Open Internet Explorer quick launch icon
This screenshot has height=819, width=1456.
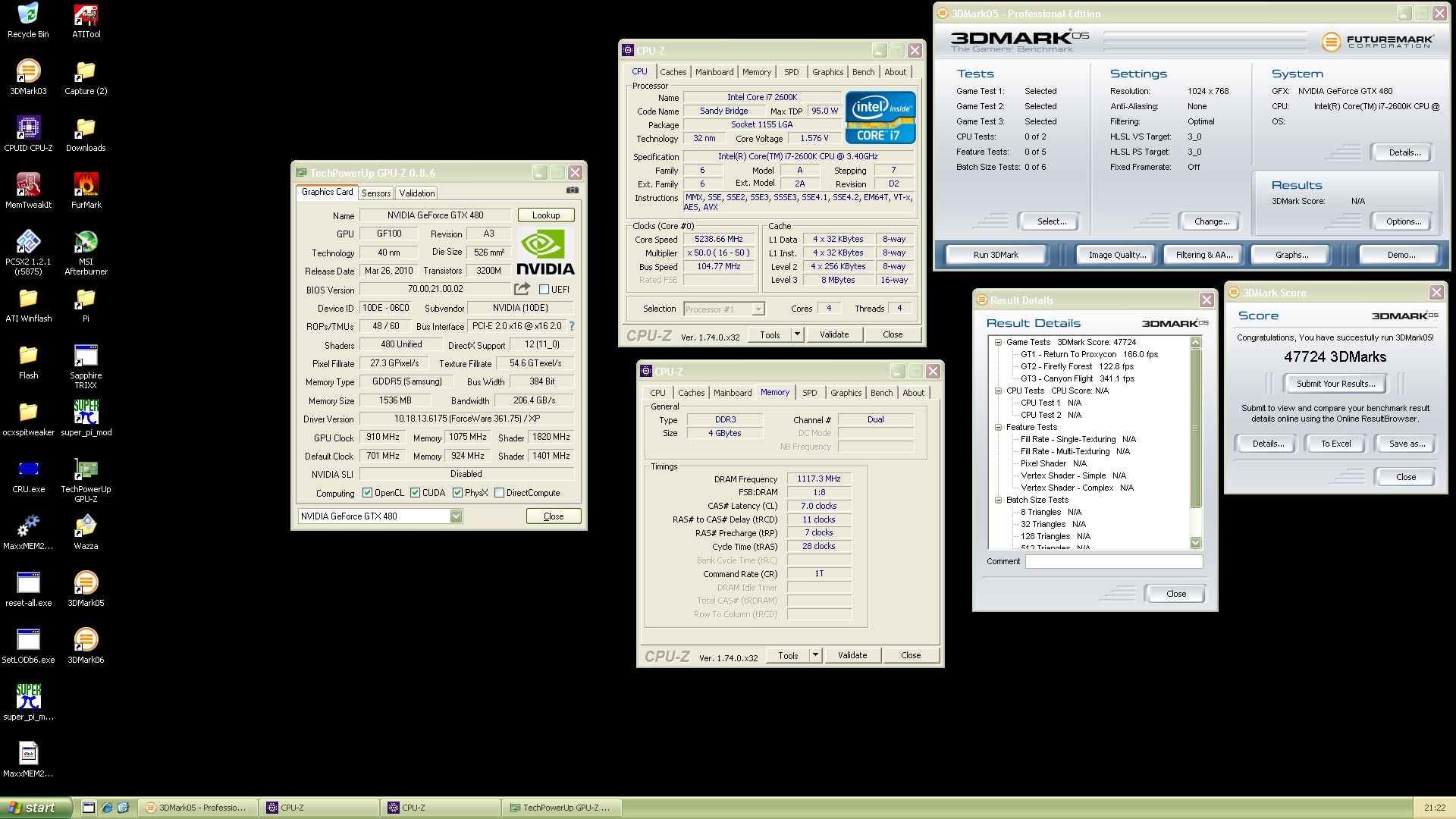pos(107,808)
